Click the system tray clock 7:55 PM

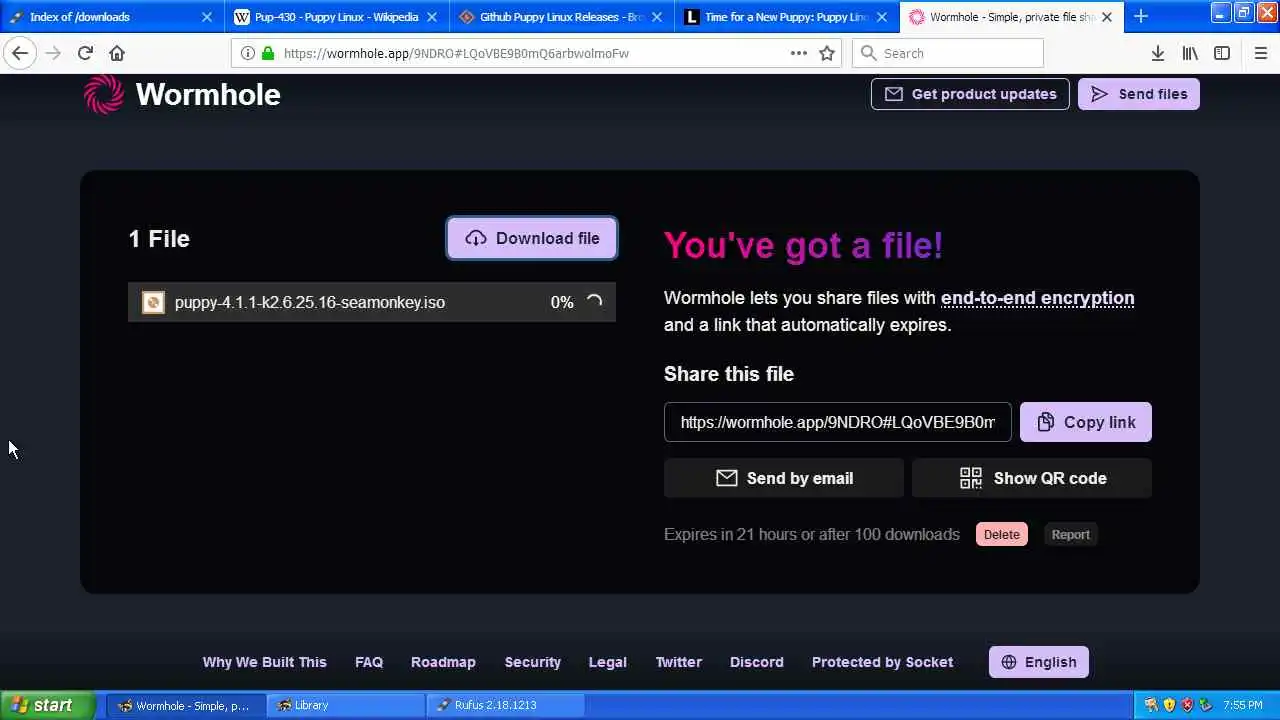coord(1243,706)
